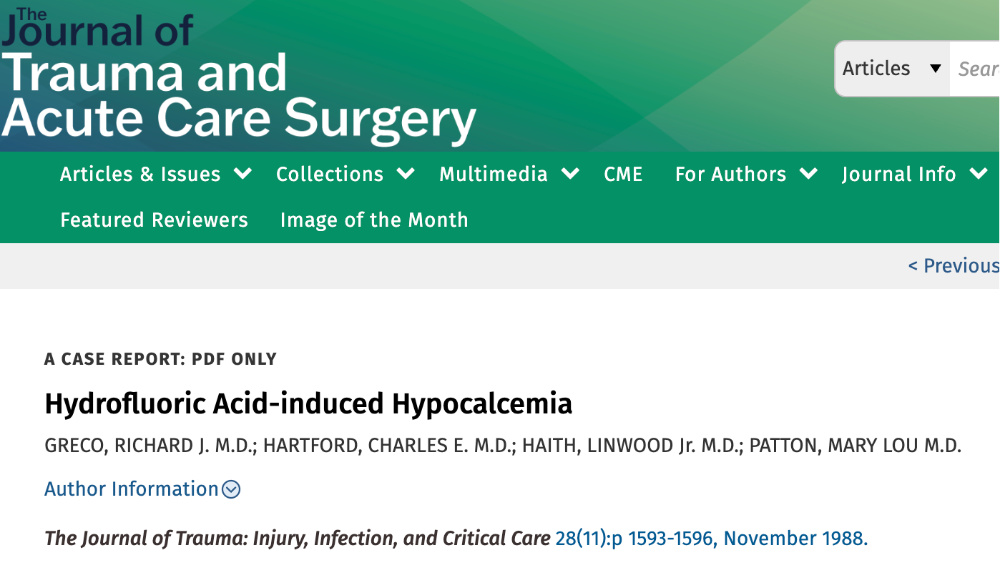The height and width of the screenshot is (570, 1000).
Task: Click the Journal of Trauma logo
Action: pos(238,75)
